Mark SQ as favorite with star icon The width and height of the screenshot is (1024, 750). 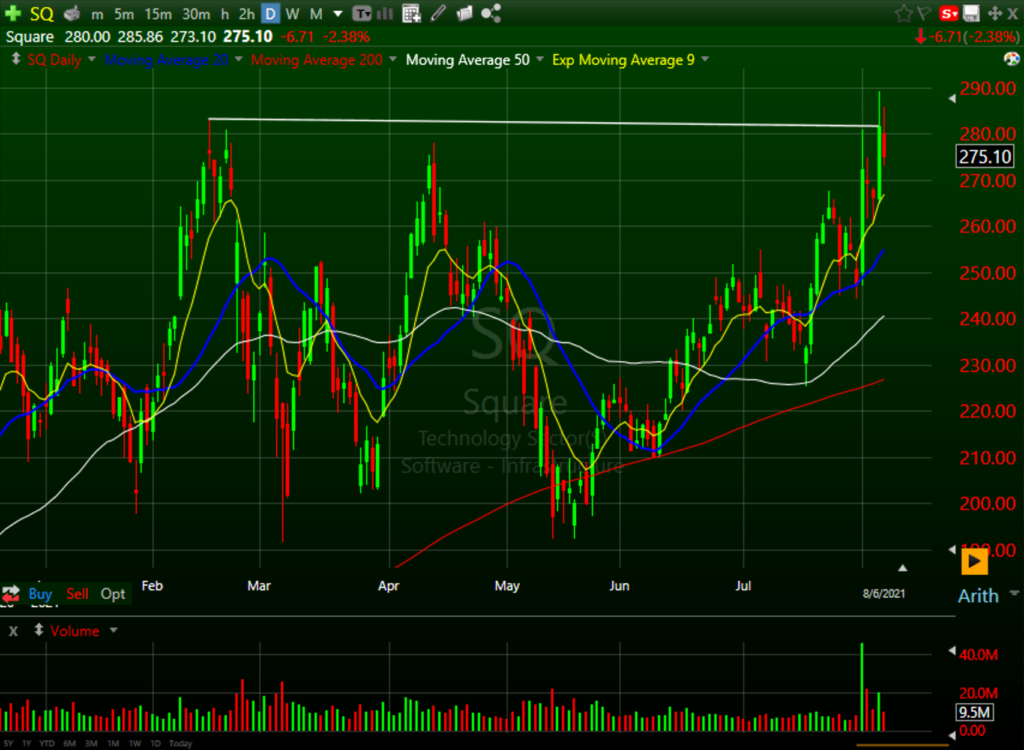[x=903, y=13]
